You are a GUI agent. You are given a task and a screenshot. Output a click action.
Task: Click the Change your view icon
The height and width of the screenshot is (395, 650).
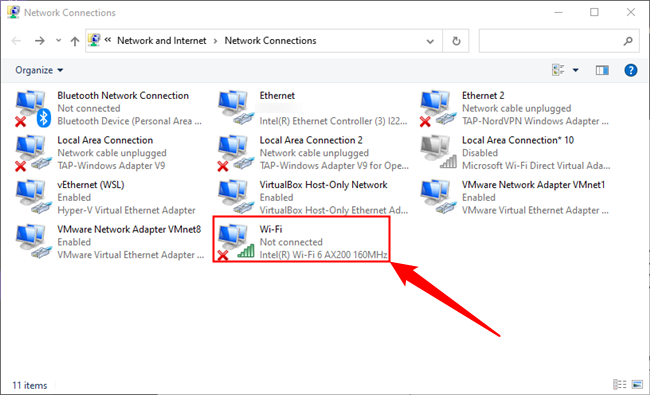(x=558, y=70)
